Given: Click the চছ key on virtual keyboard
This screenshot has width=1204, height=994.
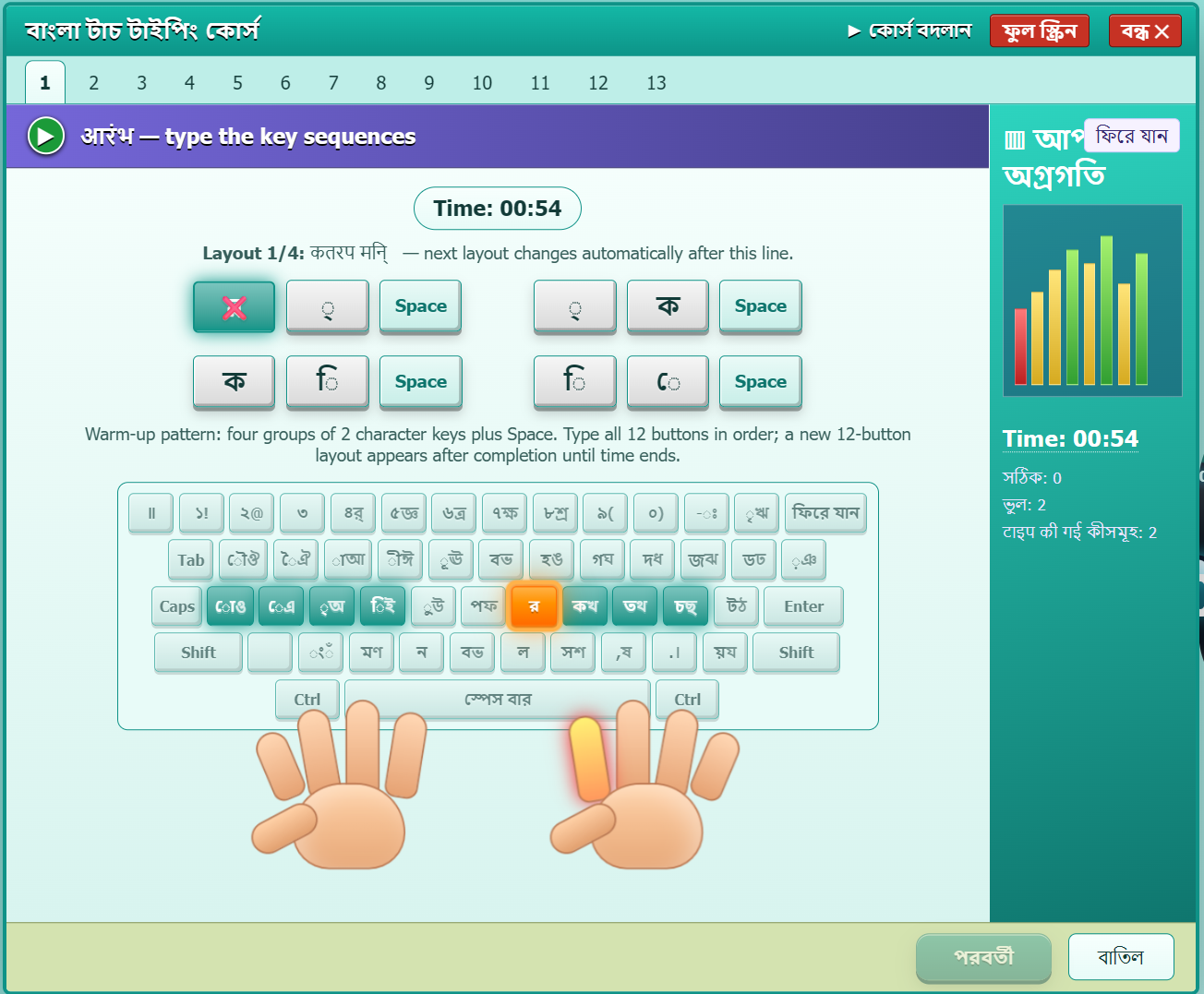Looking at the screenshot, I should coord(685,606).
